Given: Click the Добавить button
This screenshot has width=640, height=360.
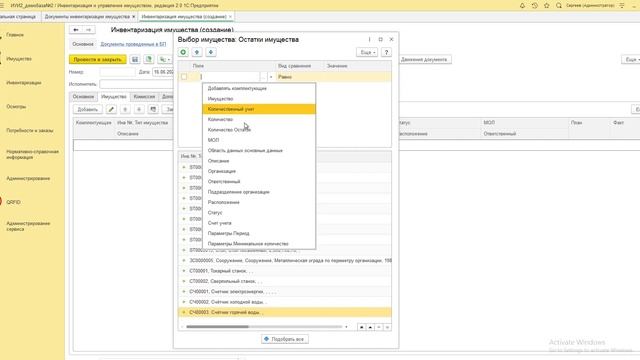Looking at the screenshot, I should tap(87, 109).
